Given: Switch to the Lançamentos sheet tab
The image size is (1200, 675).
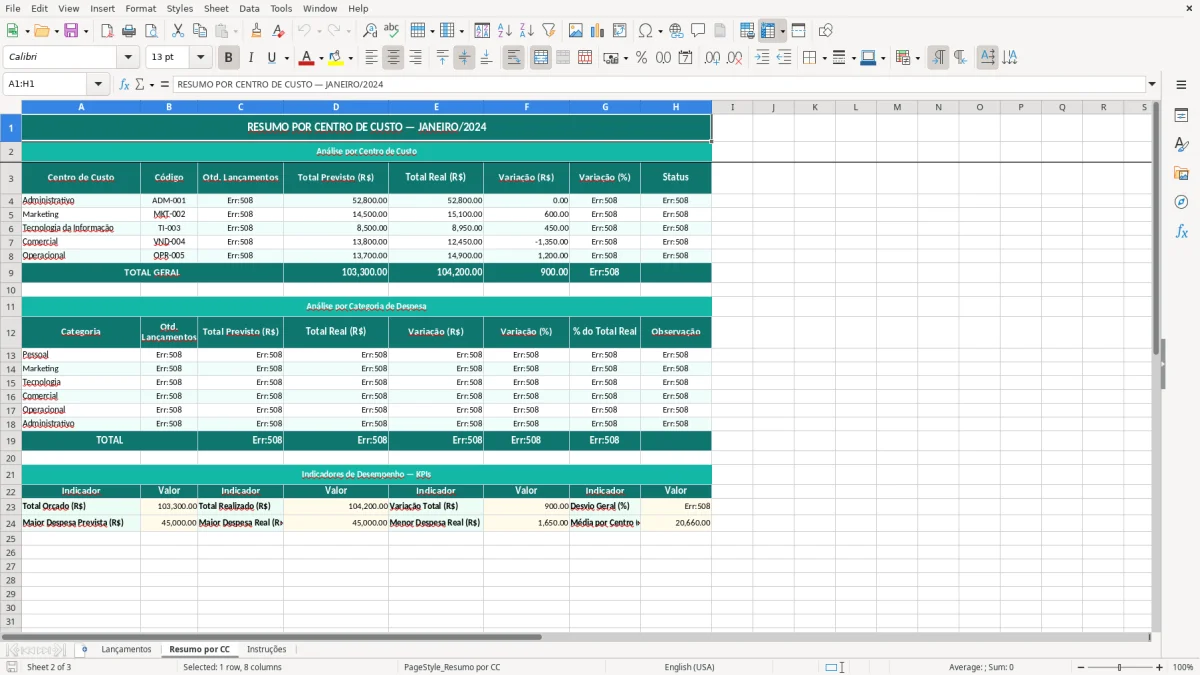Looking at the screenshot, I should tap(126, 649).
